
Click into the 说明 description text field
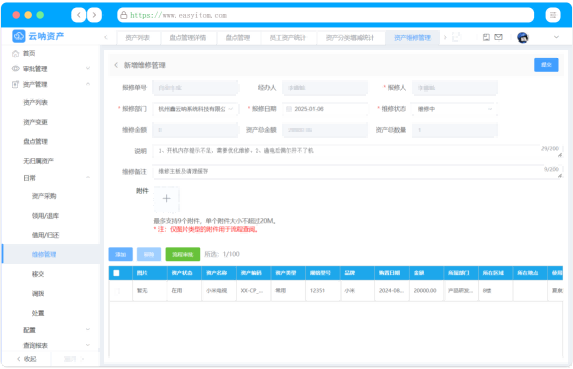357,151
